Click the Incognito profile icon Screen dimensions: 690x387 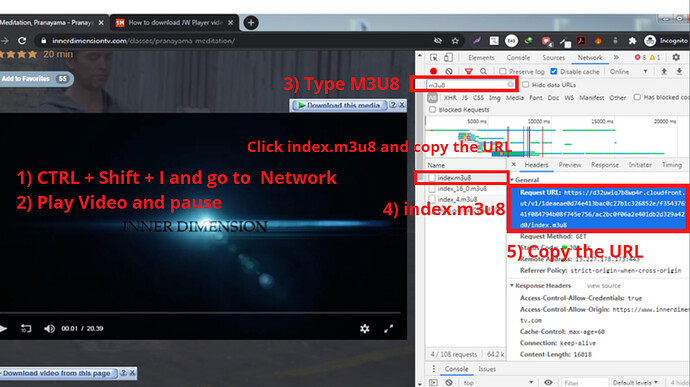[x=650, y=41]
